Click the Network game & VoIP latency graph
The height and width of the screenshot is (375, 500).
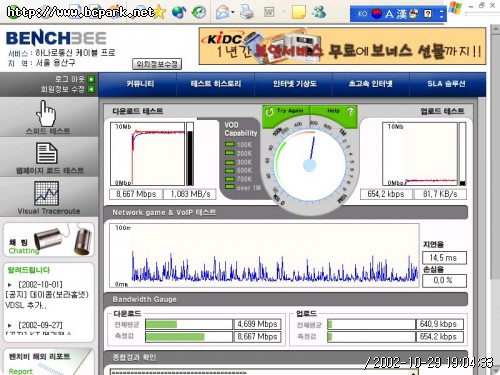click(x=264, y=255)
